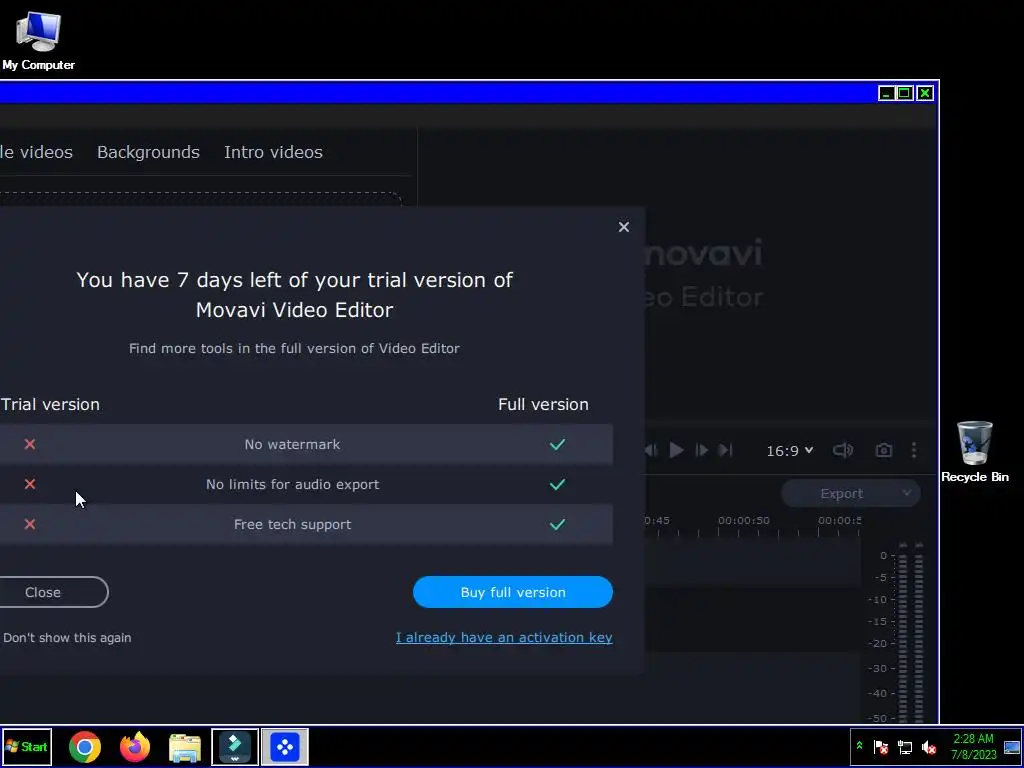
Task: Select the Recycle Bin desktop icon
Action: (974, 452)
